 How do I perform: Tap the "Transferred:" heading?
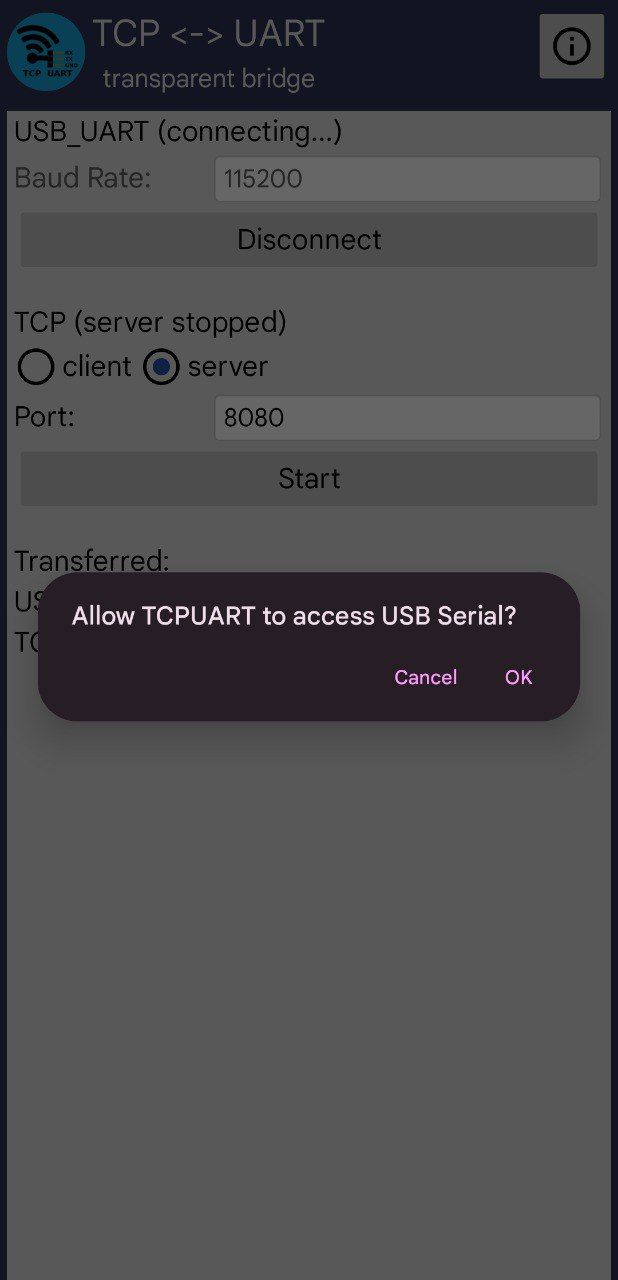click(x=92, y=560)
